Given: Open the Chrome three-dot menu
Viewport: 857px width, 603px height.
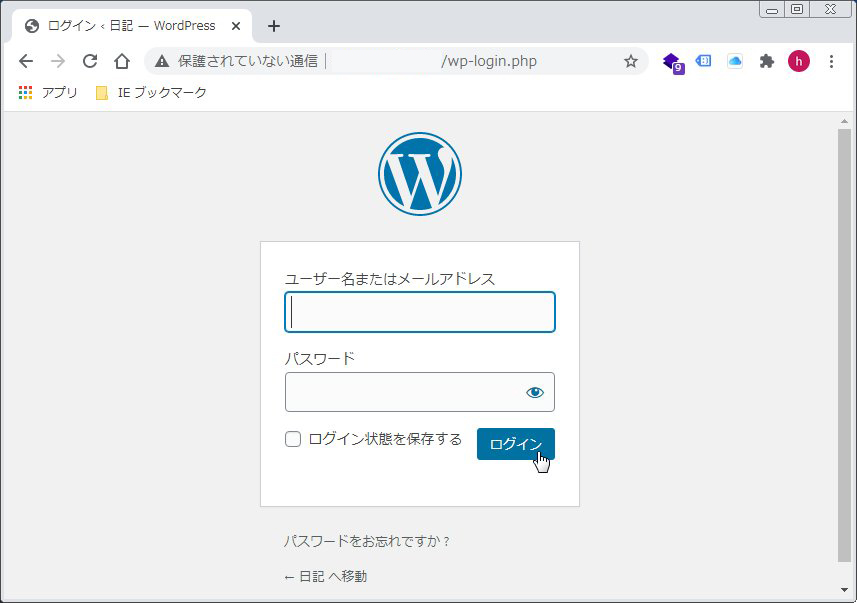Looking at the screenshot, I should (831, 61).
